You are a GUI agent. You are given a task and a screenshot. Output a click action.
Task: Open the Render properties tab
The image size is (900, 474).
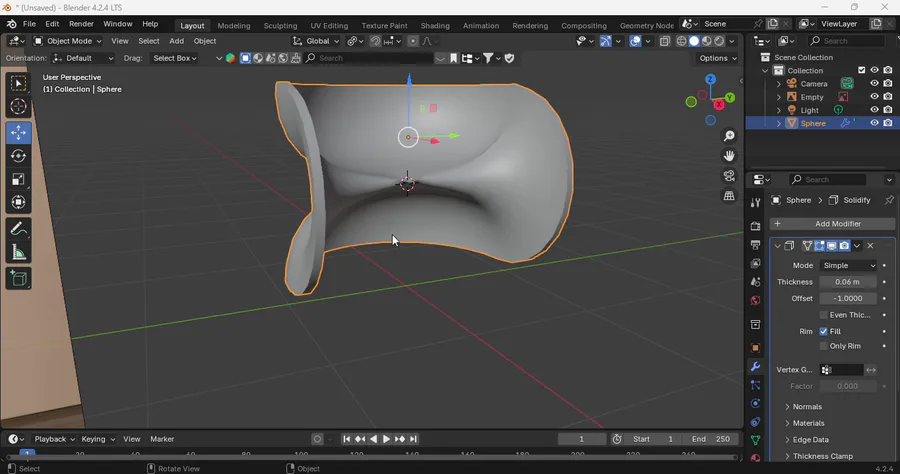tap(755, 226)
